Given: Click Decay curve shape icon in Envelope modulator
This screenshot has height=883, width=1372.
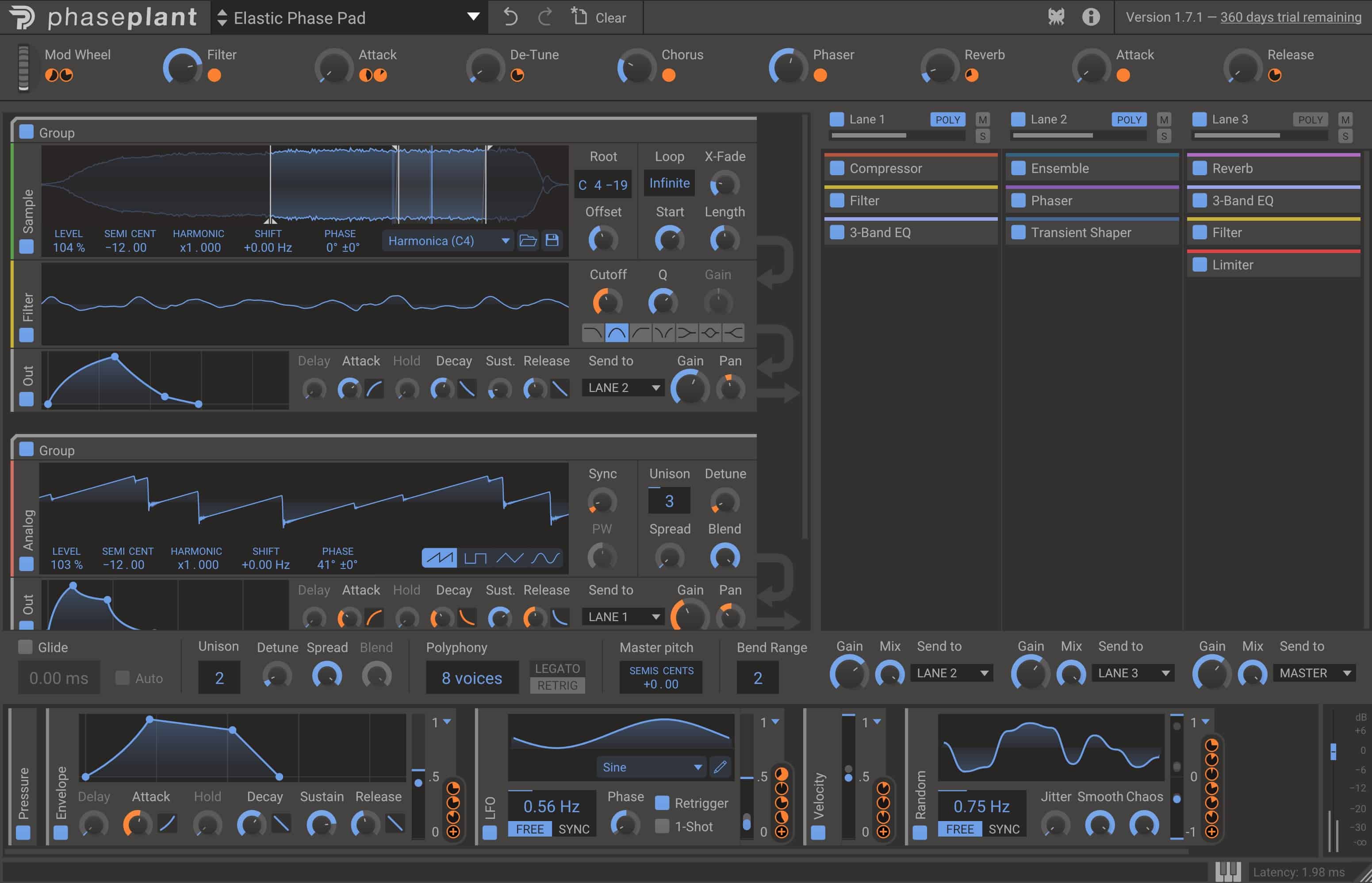Looking at the screenshot, I should [x=281, y=824].
